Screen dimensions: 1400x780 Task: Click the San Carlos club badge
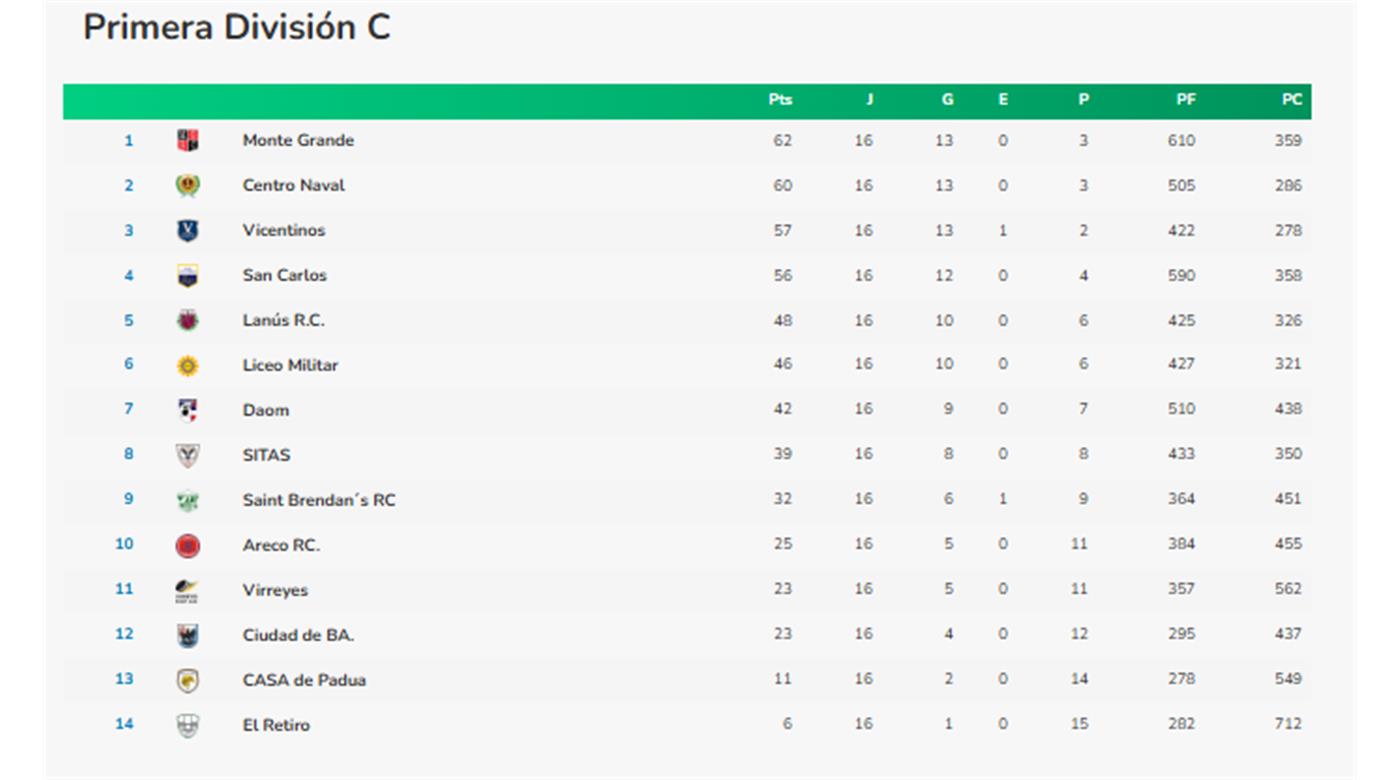tap(188, 276)
